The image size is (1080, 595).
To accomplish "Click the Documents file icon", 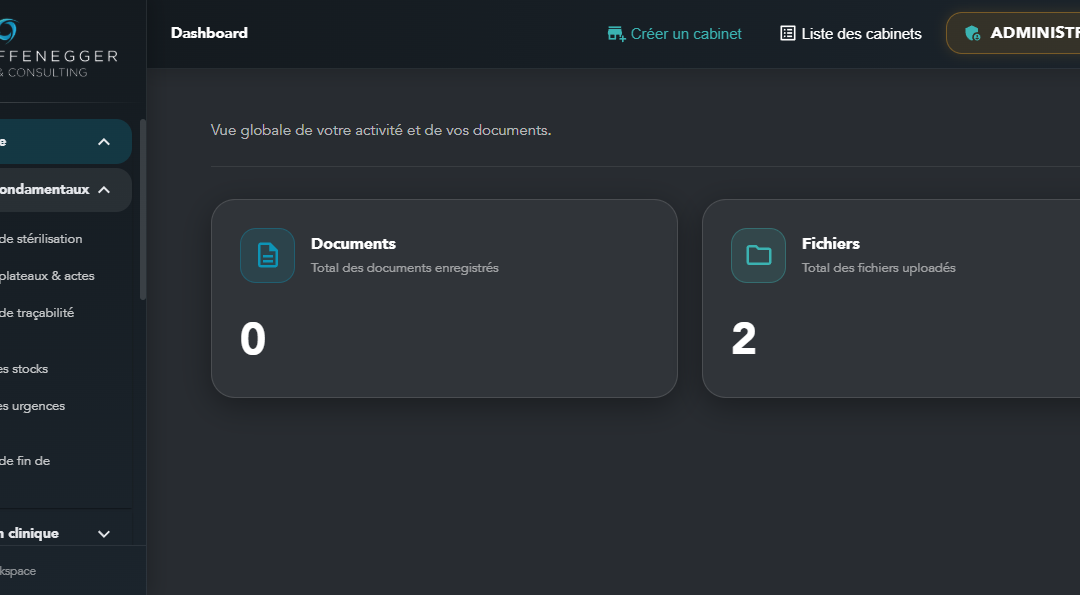I will click(x=267, y=255).
